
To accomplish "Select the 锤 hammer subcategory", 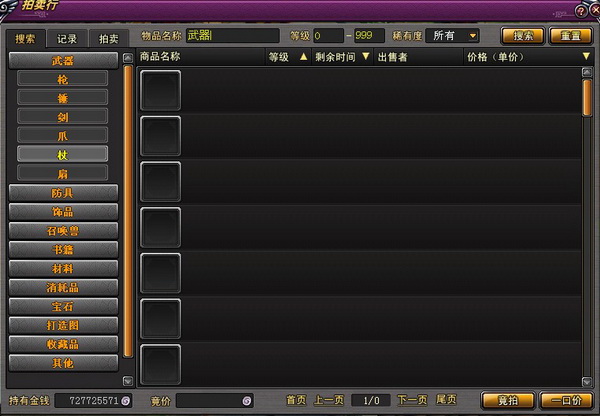I will coord(62,98).
